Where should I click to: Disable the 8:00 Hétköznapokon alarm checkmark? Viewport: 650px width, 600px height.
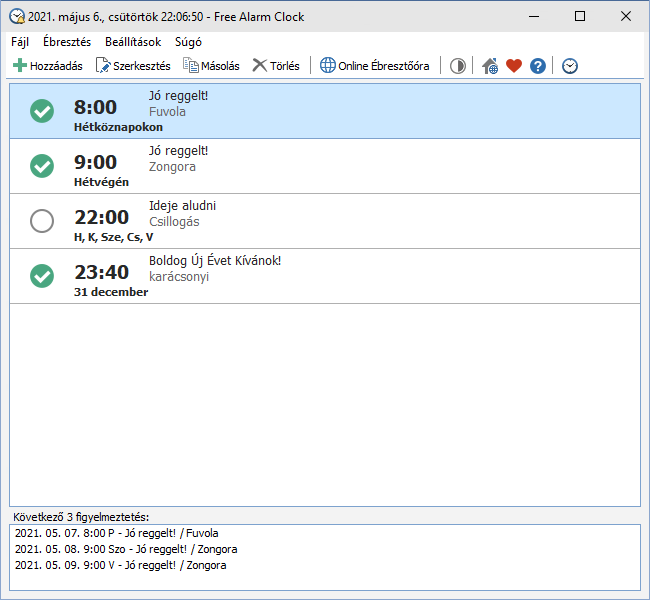point(42,111)
